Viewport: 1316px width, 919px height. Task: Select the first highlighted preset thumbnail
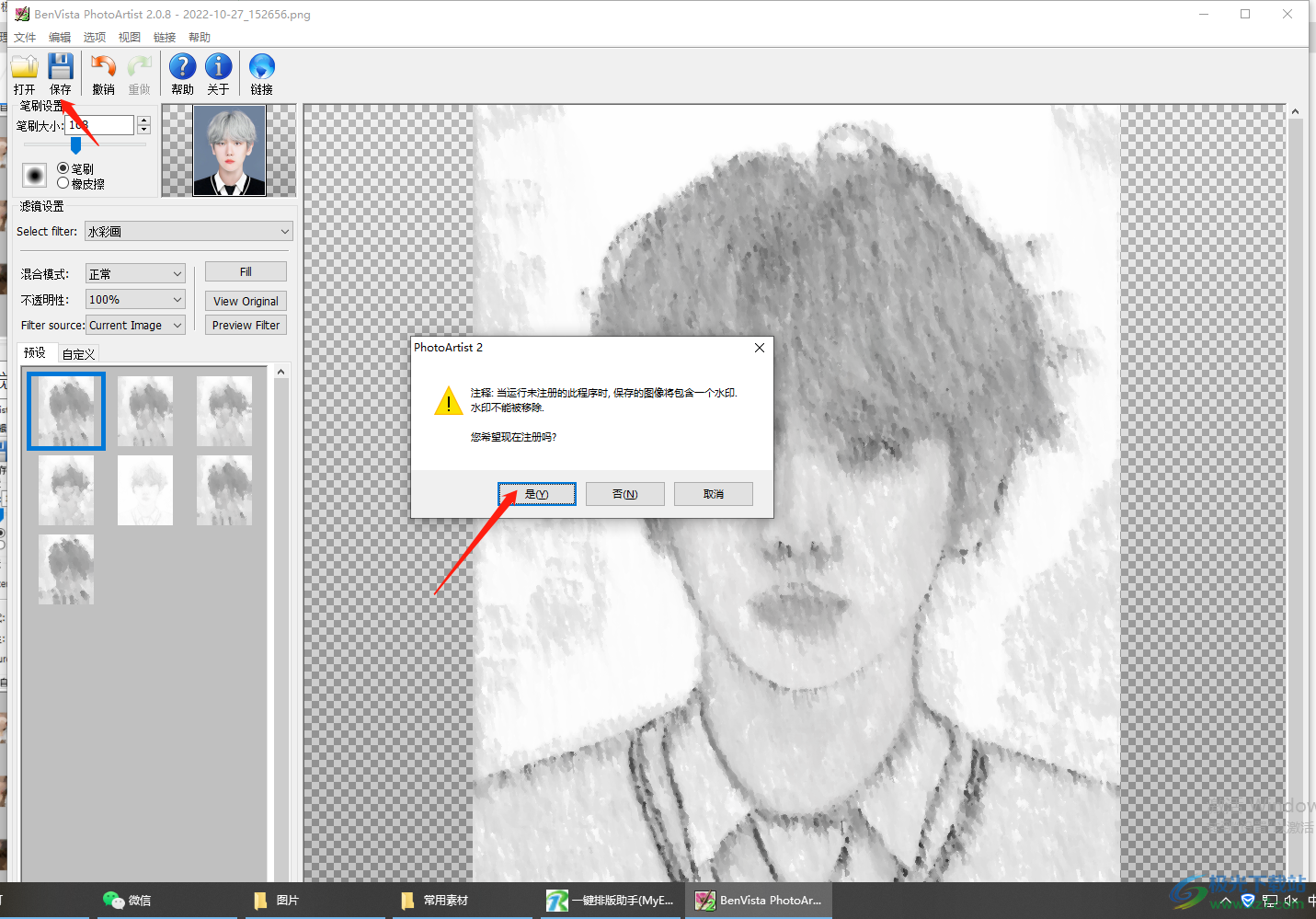click(x=66, y=411)
